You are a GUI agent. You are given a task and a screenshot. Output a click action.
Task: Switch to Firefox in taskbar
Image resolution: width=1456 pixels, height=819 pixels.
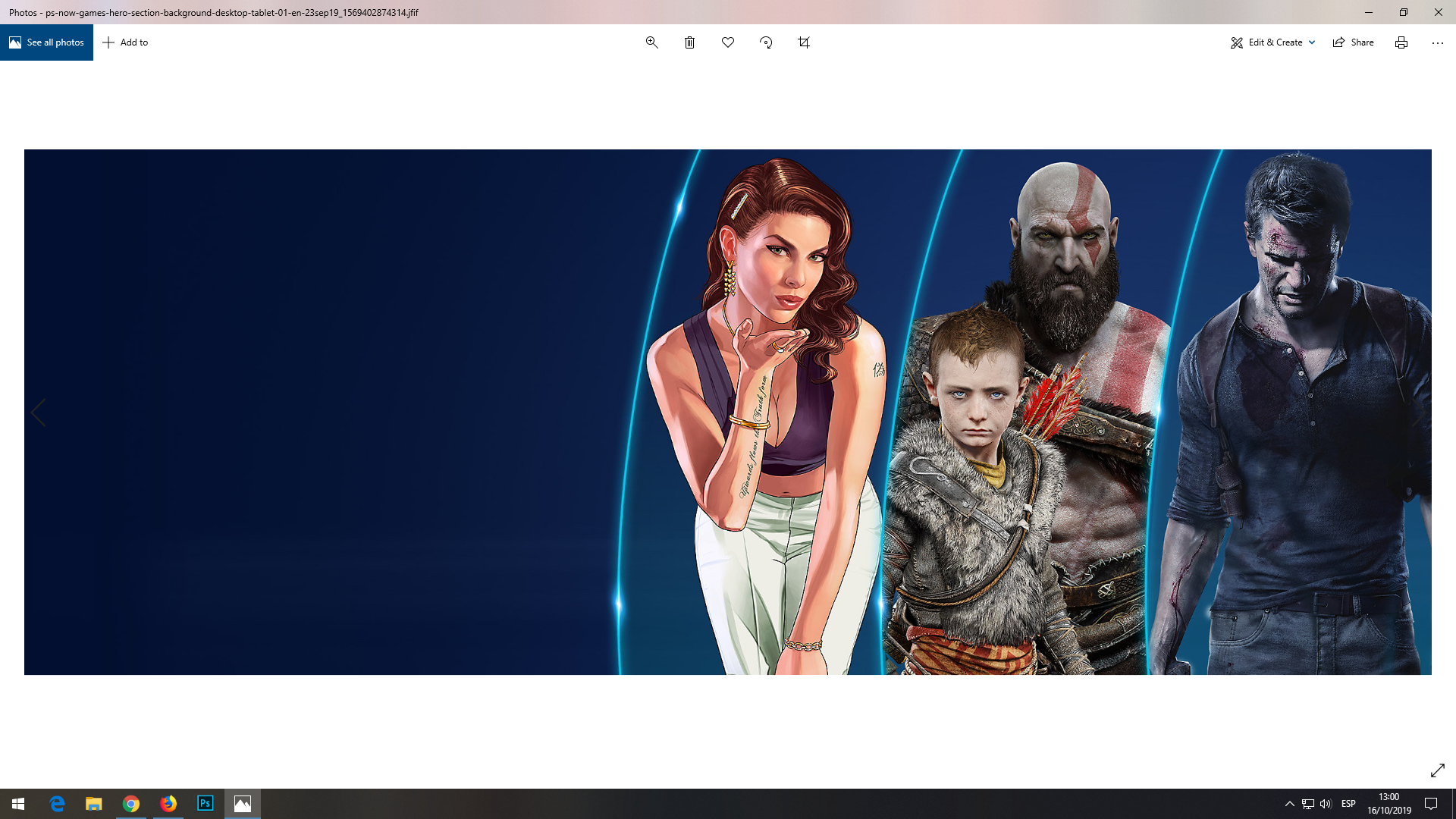[x=168, y=804]
